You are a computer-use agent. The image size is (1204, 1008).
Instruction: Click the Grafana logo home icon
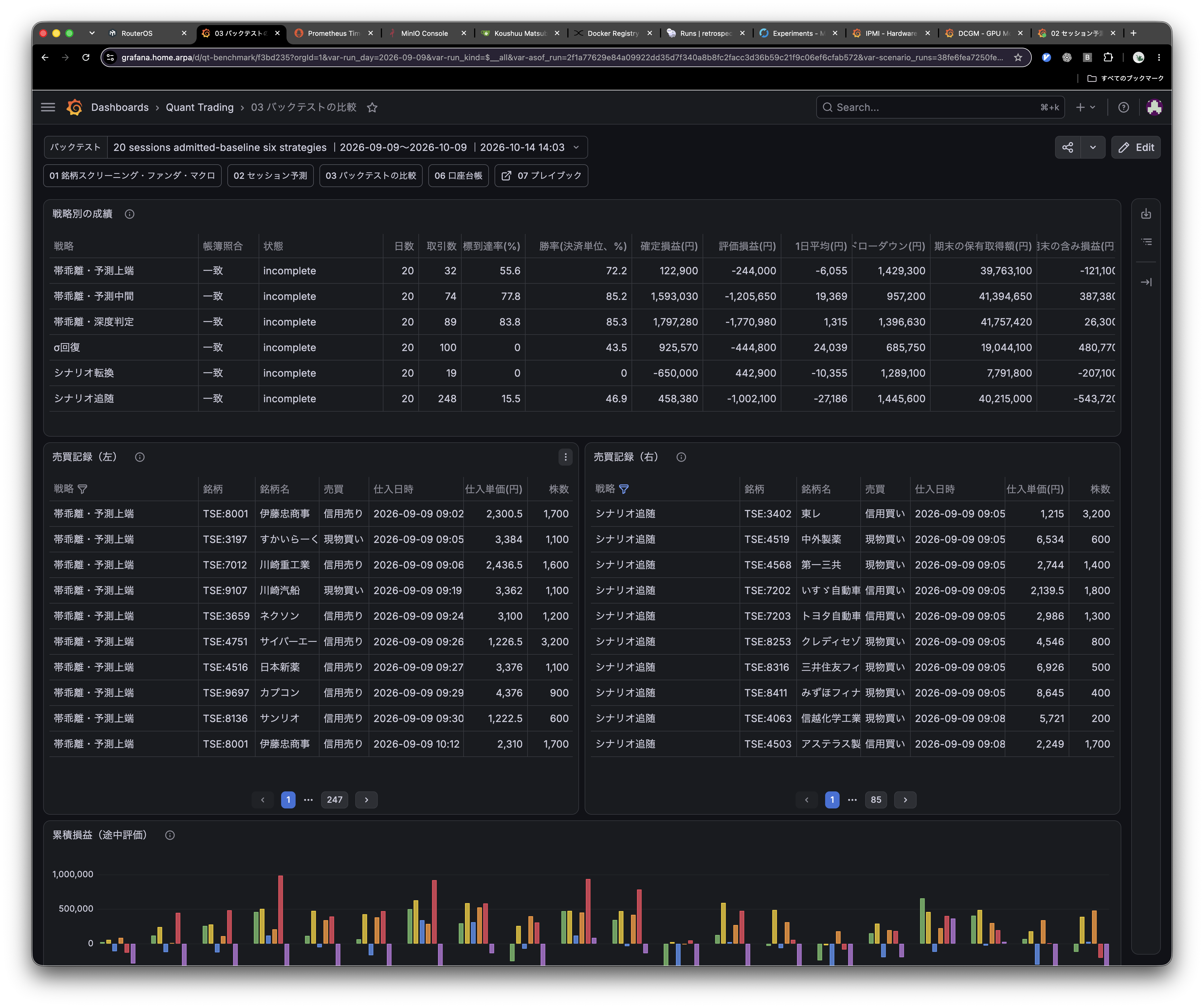(74, 107)
